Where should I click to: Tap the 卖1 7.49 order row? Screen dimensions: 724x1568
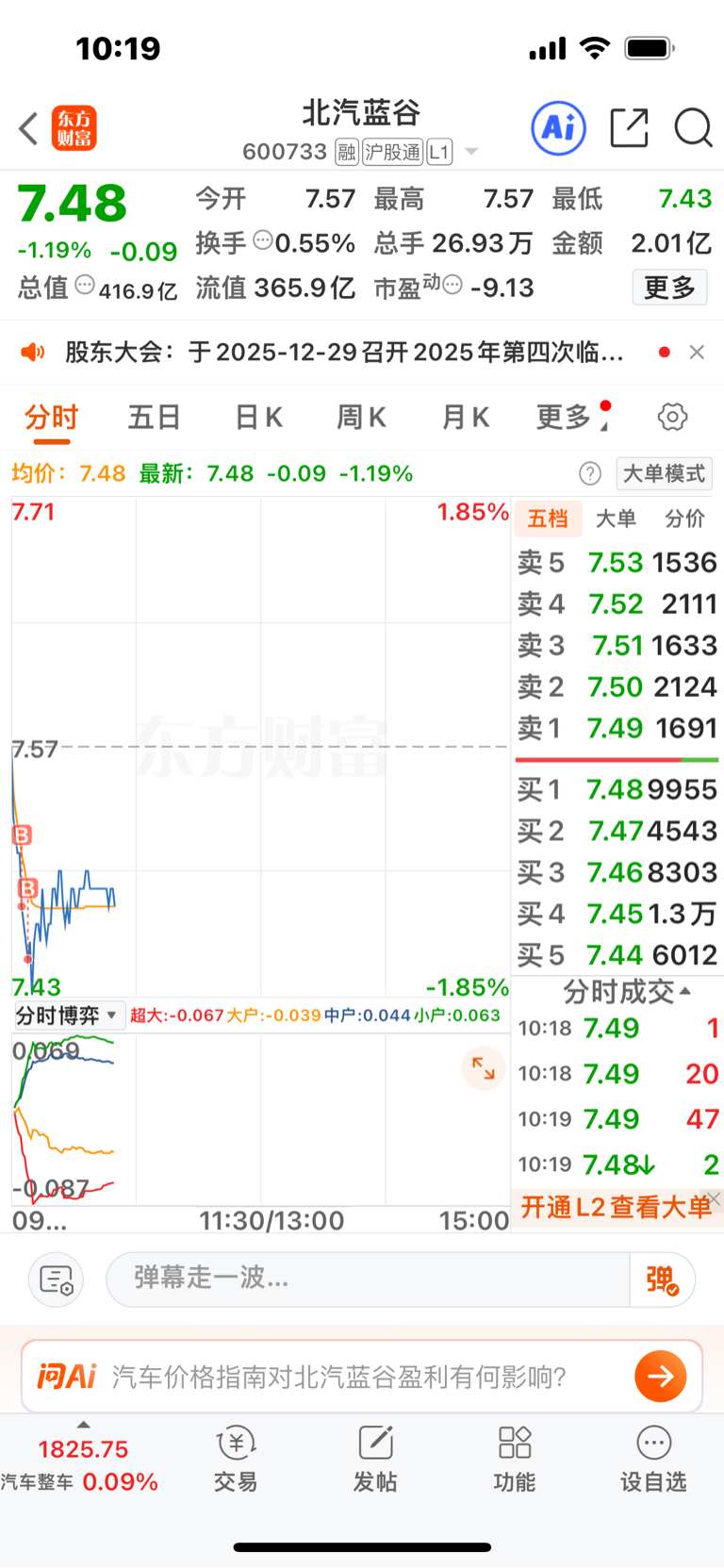(617, 729)
